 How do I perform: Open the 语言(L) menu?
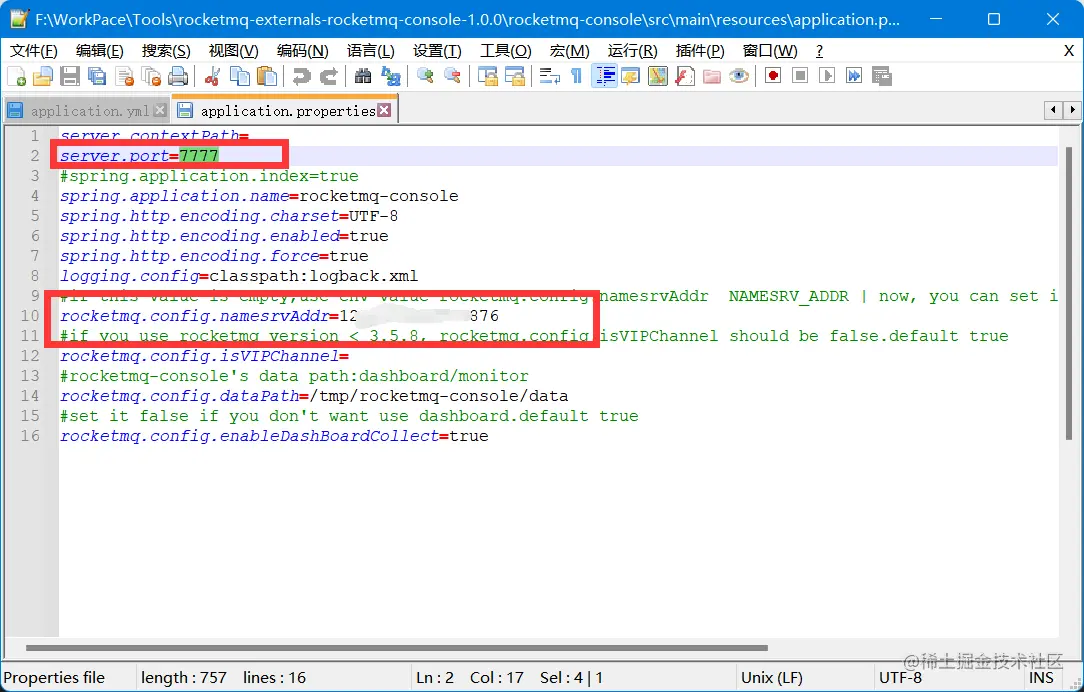click(x=371, y=51)
